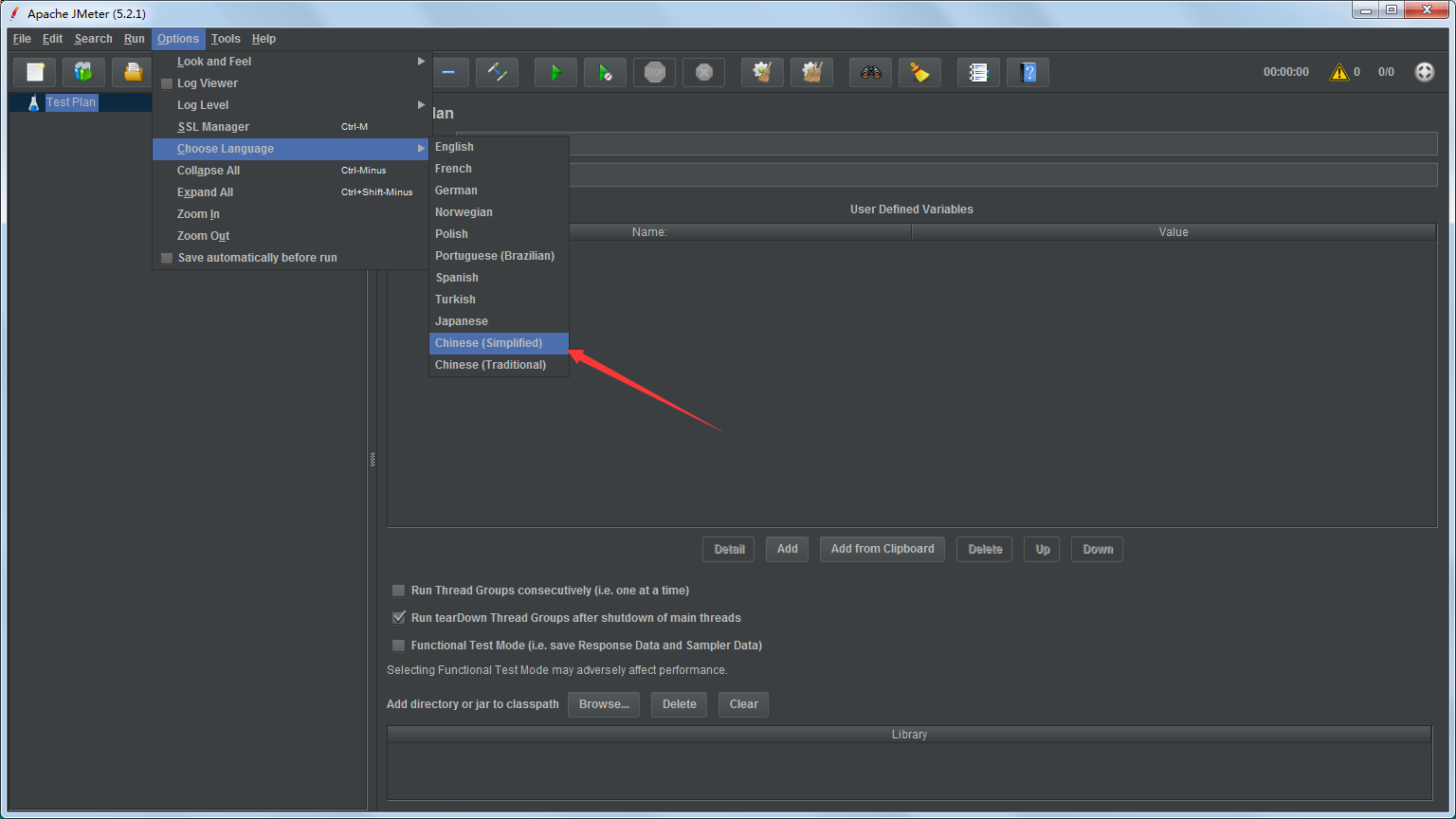Open the File menu
1456x819 pixels.
coord(22,39)
